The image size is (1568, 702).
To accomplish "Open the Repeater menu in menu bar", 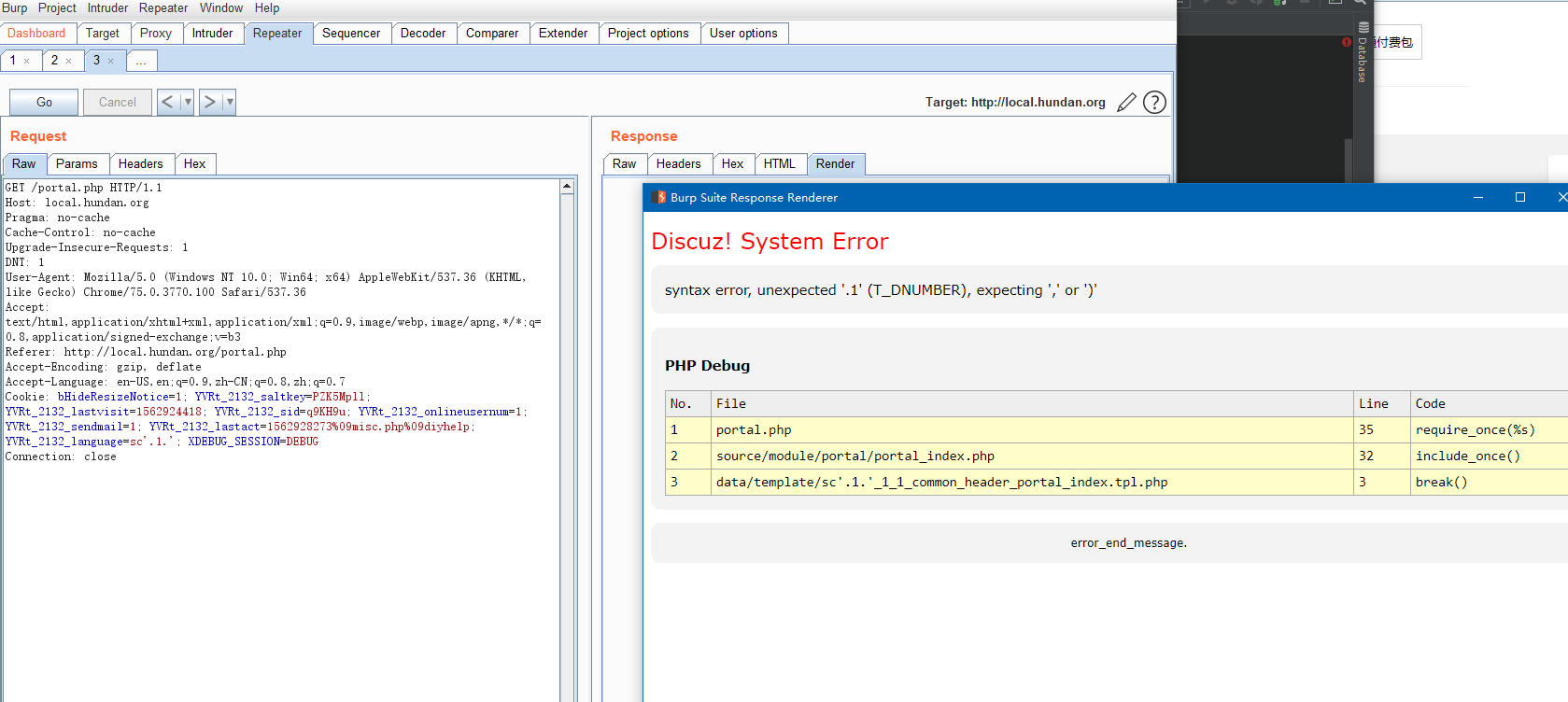I will pyautogui.click(x=163, y=7).
